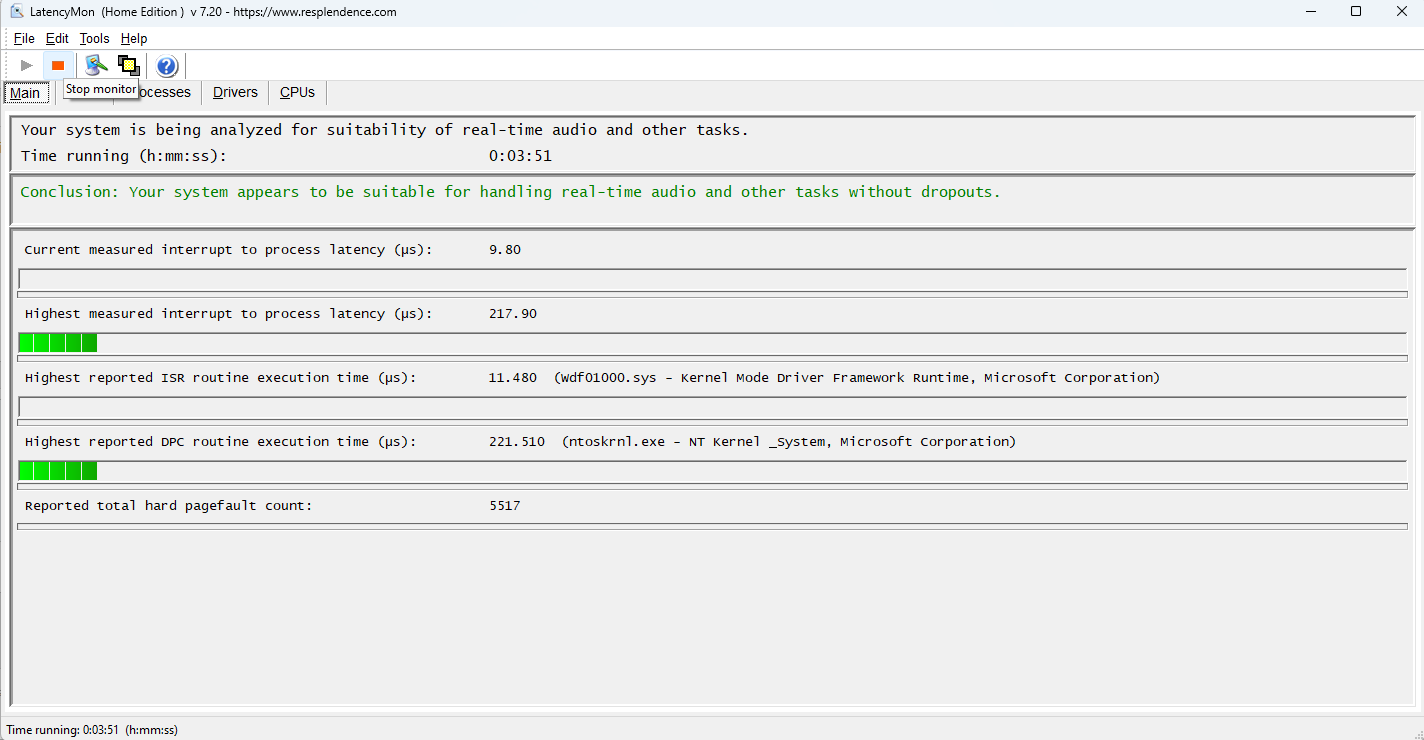Click the green Start monitor play icon
Screen dimensions: 1424x740
(x=27, y=65)
